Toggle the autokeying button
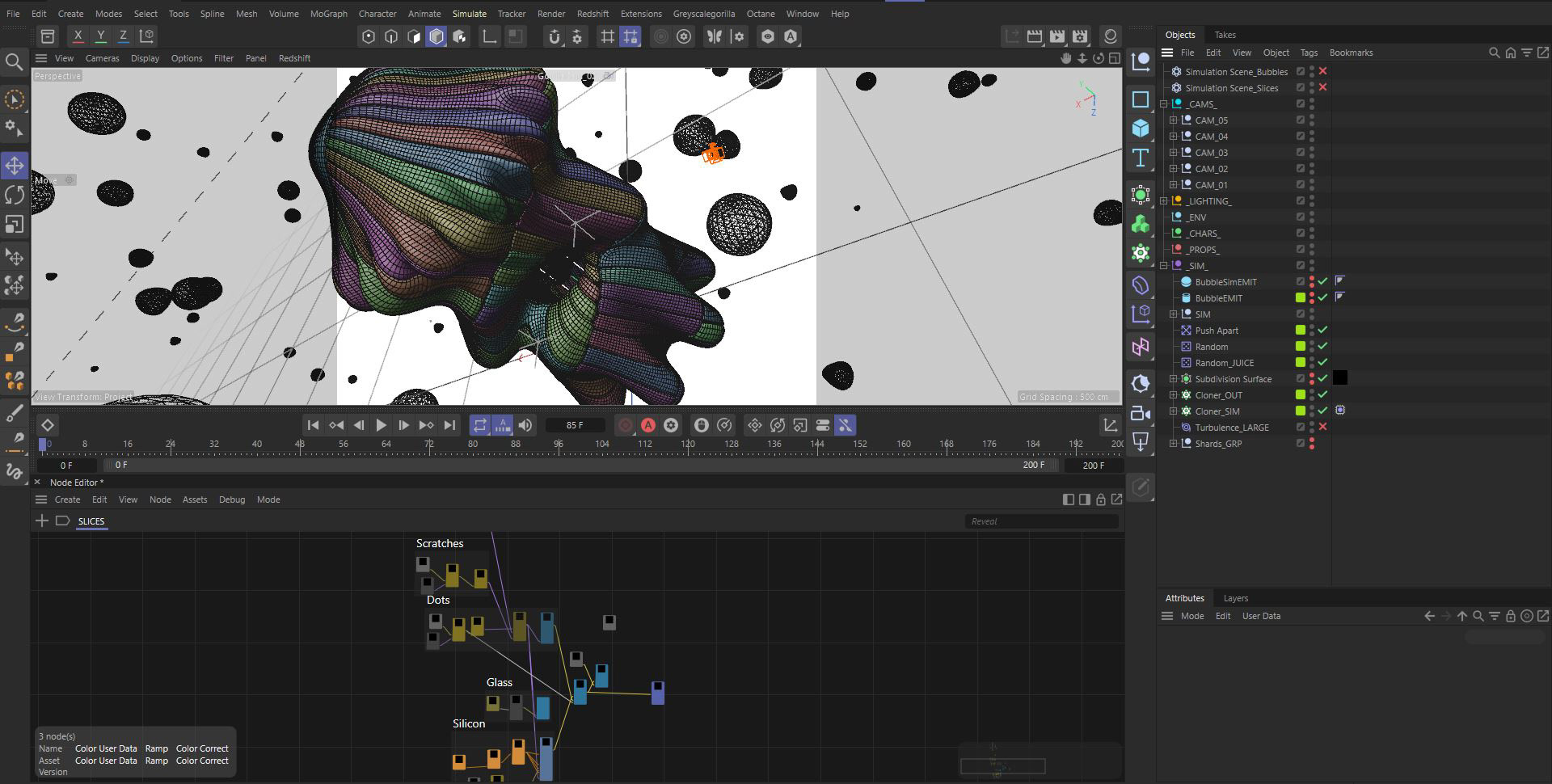Screen dimensions: 1552x784 pyautogui.click(x=648, y=425)
